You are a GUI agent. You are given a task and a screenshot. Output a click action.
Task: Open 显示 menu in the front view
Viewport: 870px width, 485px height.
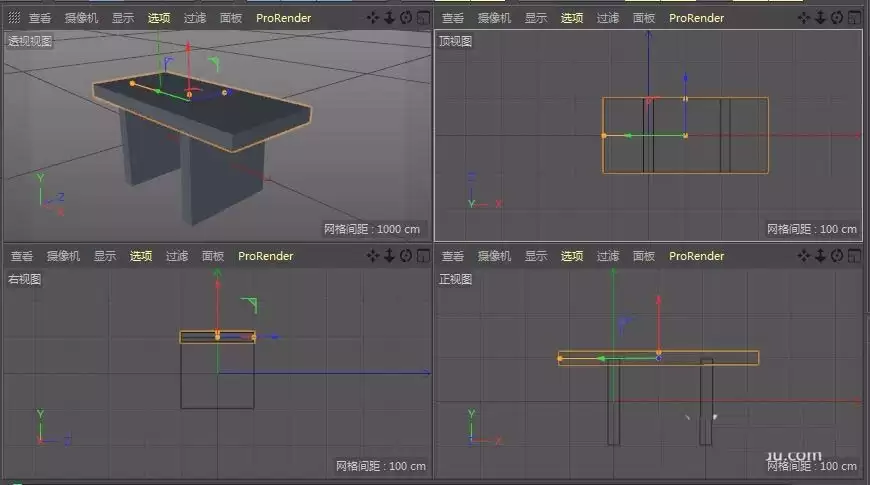click(x=536, y=256)
